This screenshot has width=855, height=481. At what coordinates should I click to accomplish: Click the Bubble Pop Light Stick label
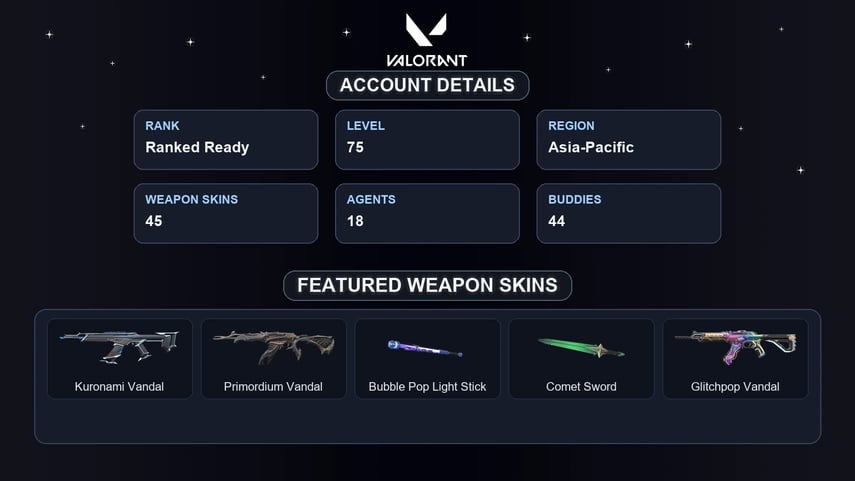tap(428, 387)
